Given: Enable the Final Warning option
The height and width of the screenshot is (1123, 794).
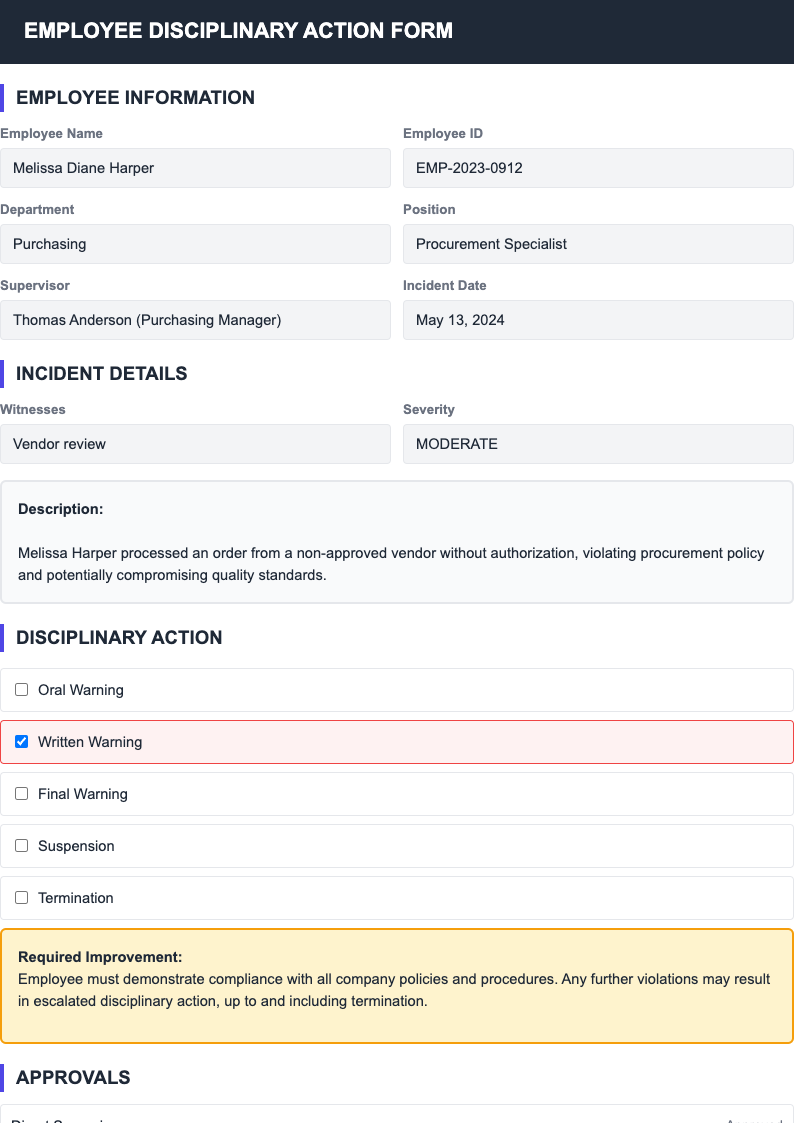Looking at the screenshot, I should point(21,793).
